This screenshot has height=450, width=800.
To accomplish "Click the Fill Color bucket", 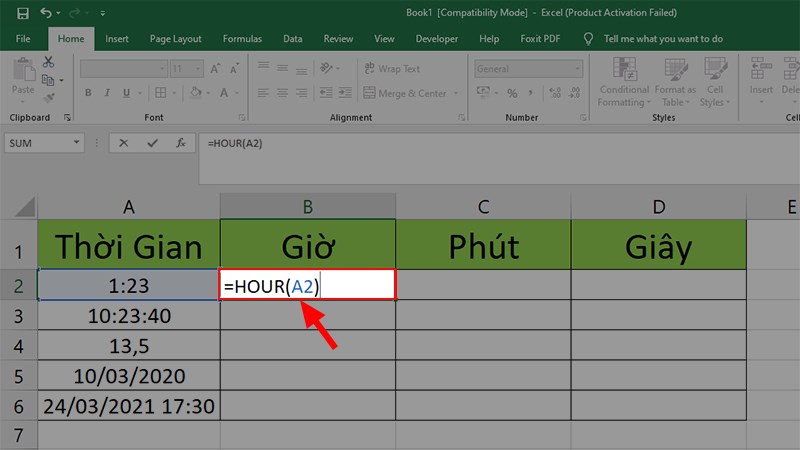I will pos(196,93).
